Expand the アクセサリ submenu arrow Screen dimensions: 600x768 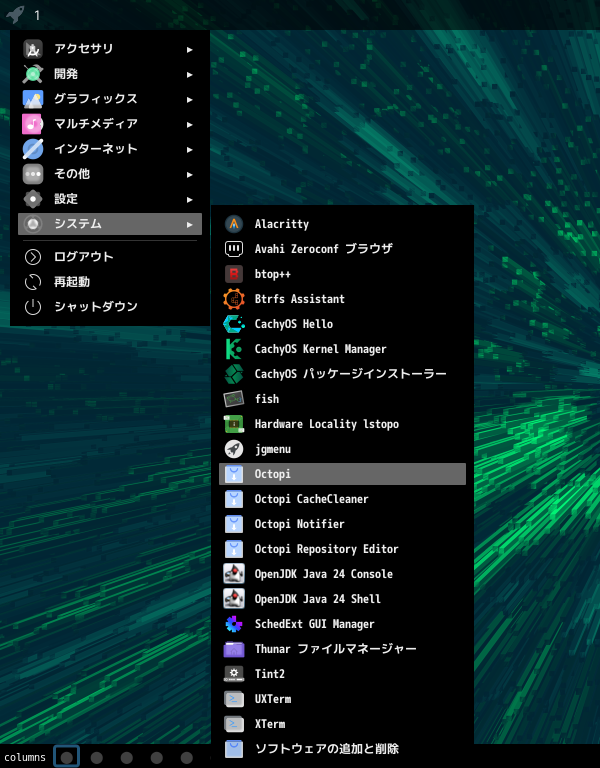[x=190, y=49]
